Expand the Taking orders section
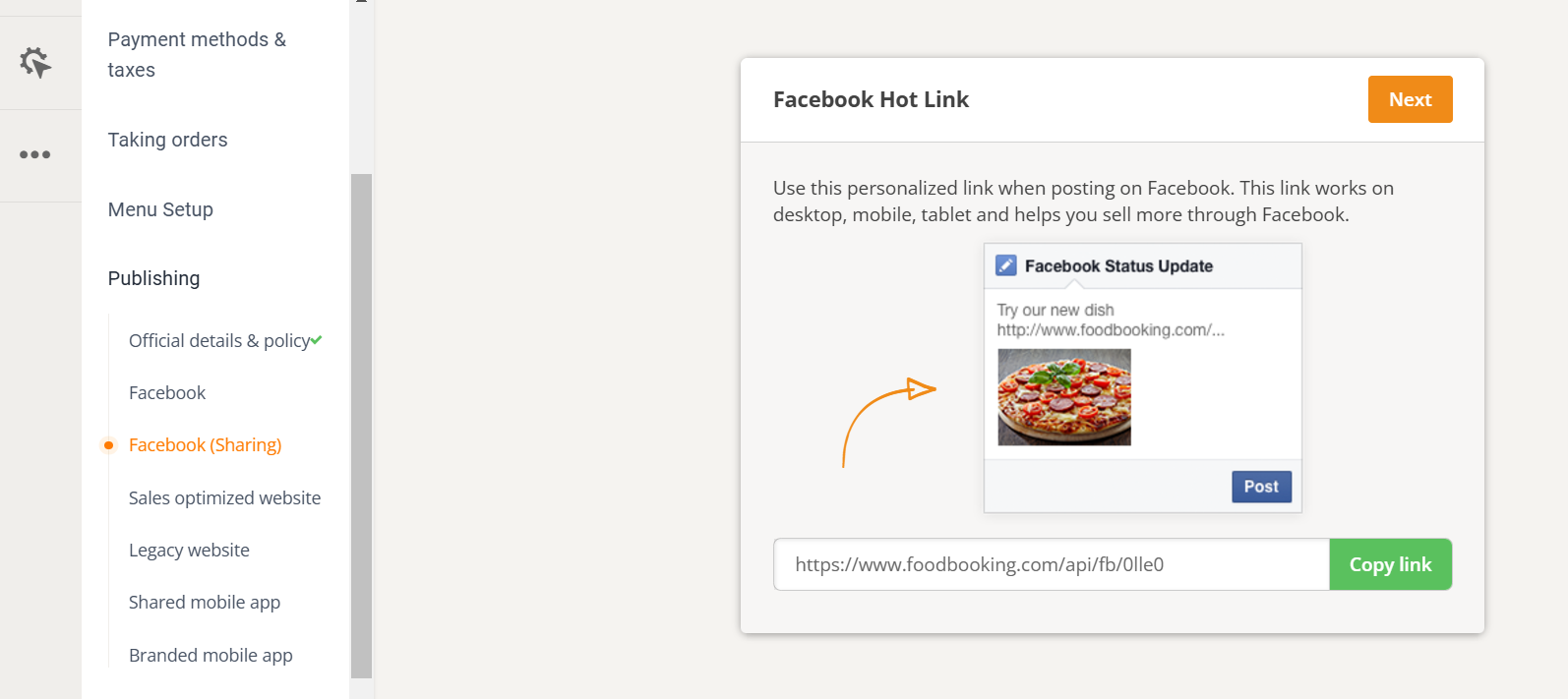 tap(167, 140)
